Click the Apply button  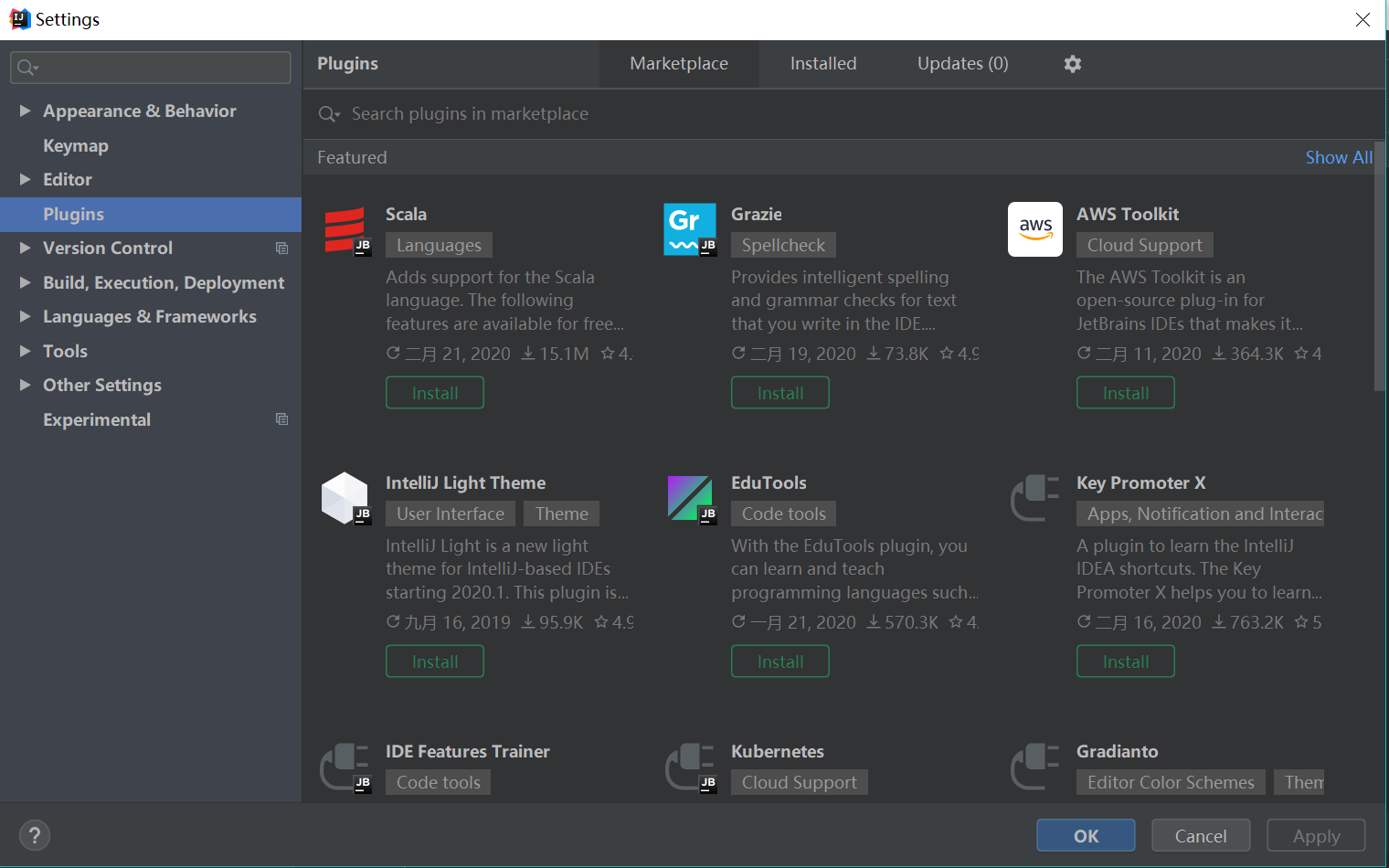pos(1317,835)
